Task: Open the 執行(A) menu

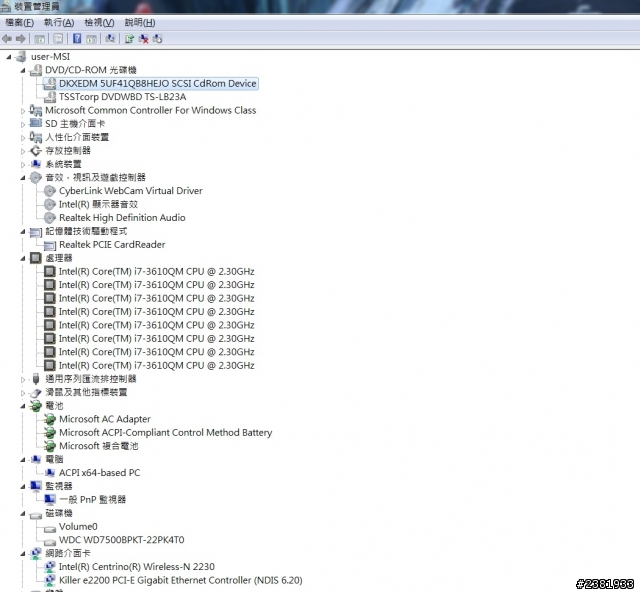Action: pyautogui.click(x=59, y=22)
